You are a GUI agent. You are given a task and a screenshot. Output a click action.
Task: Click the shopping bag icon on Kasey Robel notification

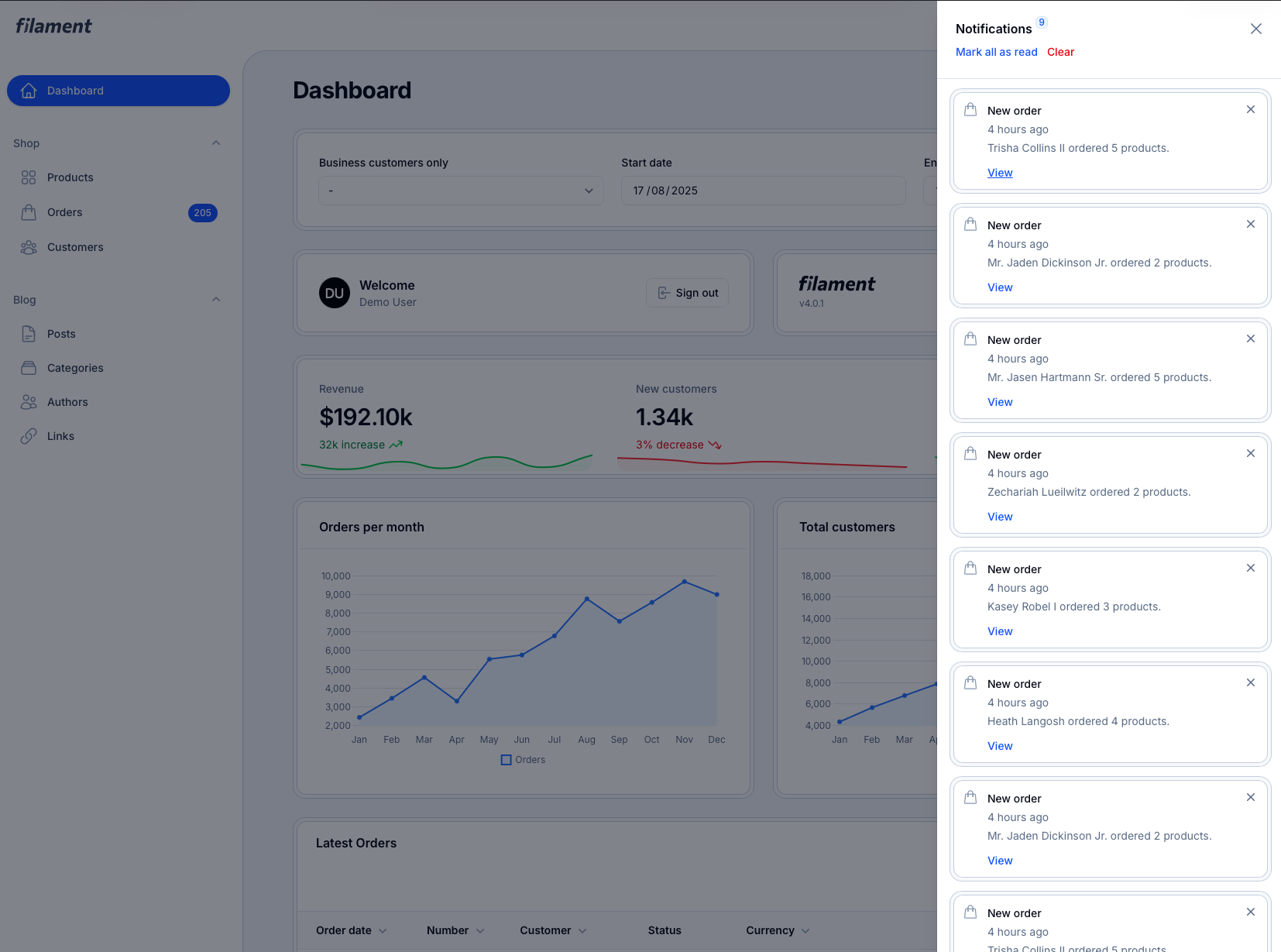(970, 569)
